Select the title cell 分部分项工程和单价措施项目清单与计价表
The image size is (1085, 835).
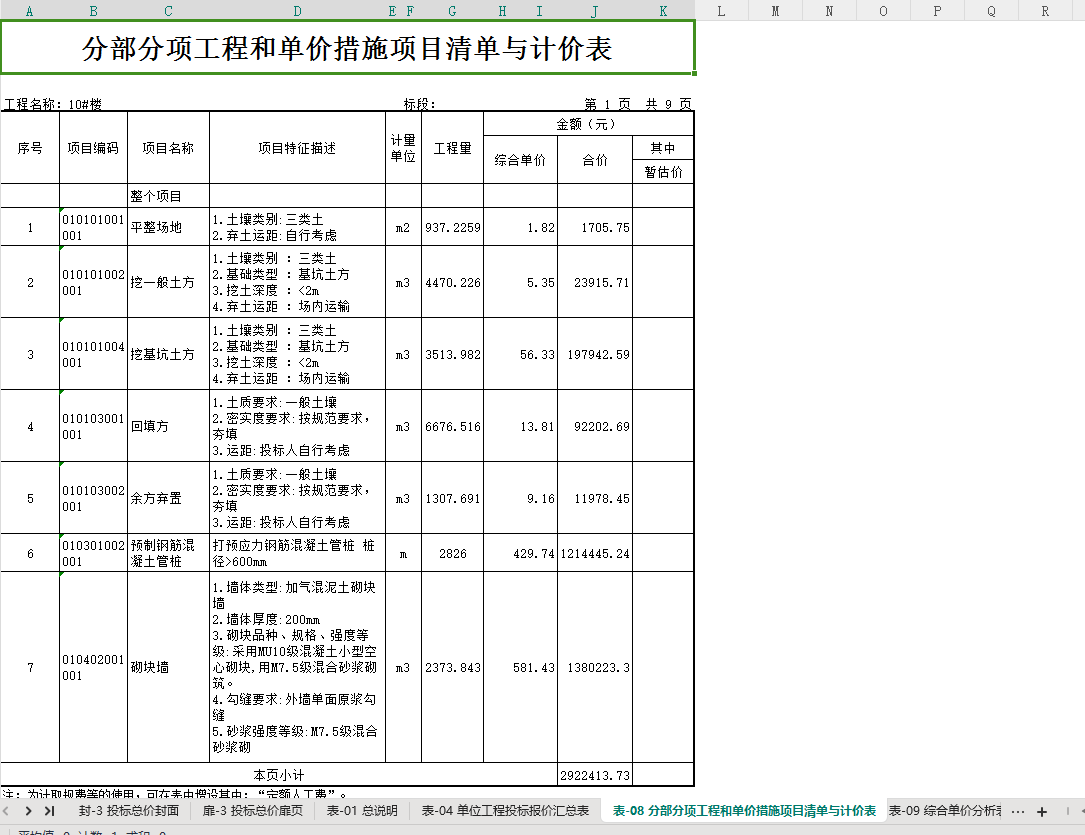[x=347, y=48]
